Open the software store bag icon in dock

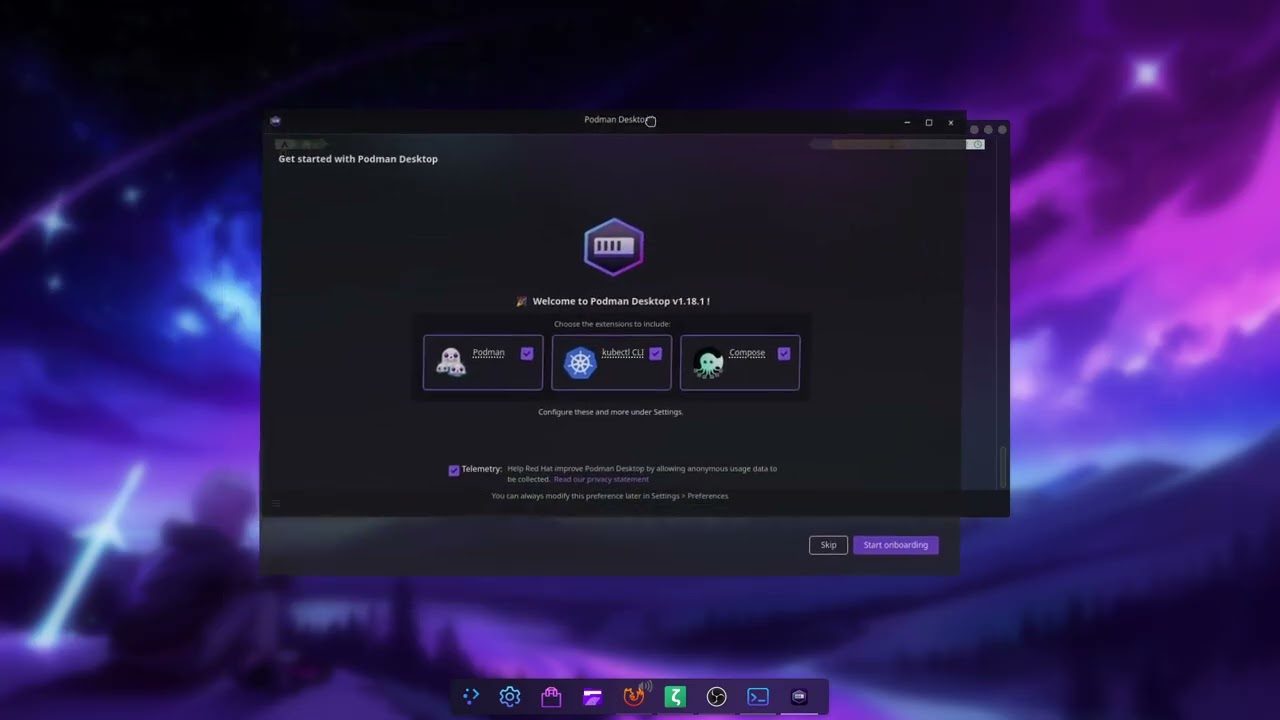[x=551, y=696]
